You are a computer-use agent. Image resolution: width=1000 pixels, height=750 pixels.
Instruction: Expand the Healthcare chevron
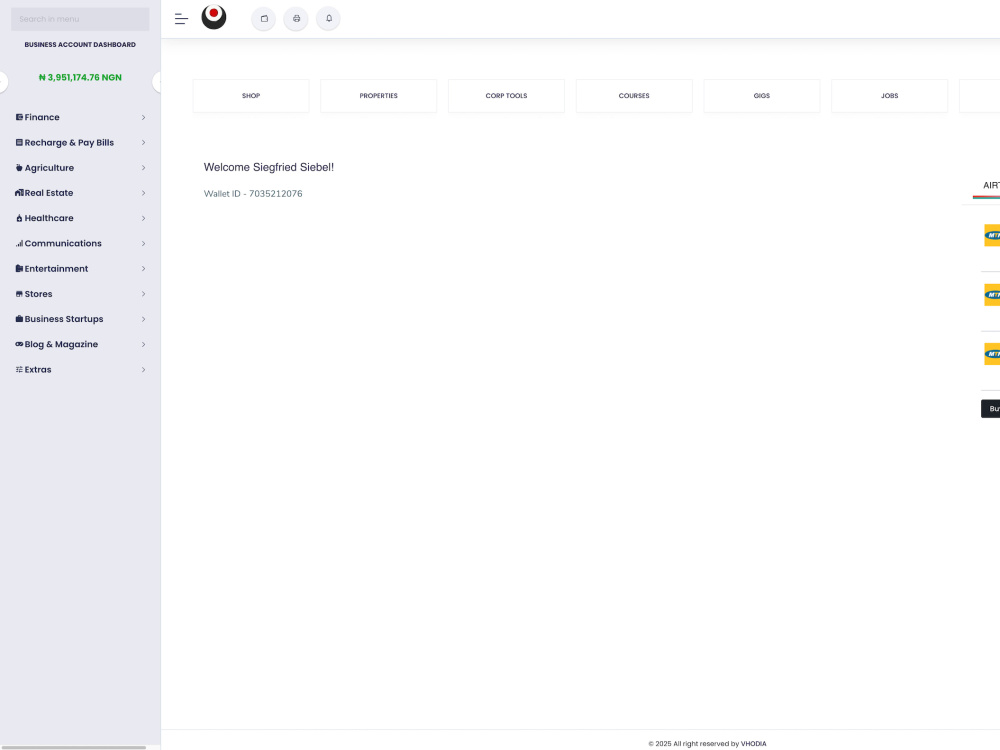click(x=143, y=218)
